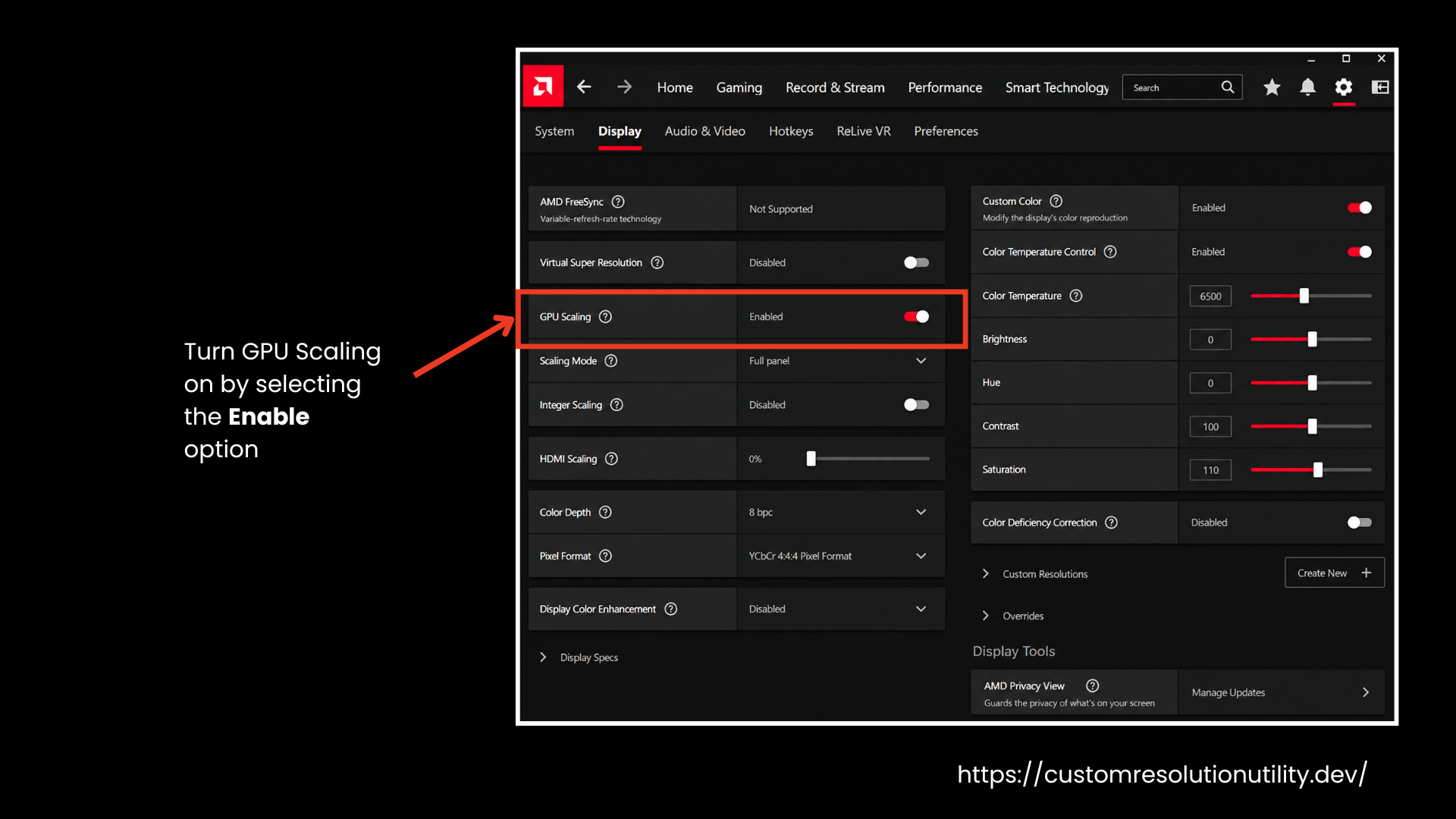The height and width of the screenshot is (819, 1456).
Task: Show help for AMD Privacy View
Action: click(1093, 686)
